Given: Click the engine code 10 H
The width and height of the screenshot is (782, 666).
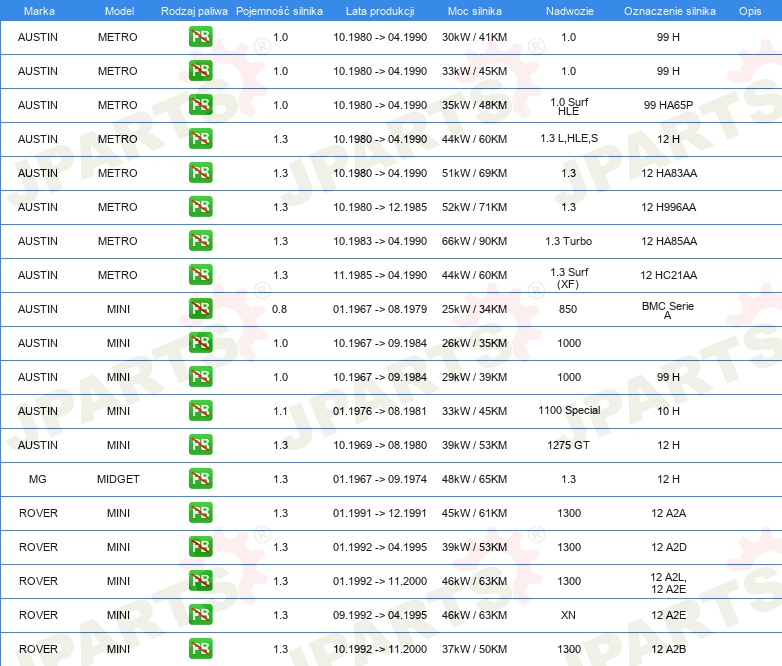Looking at the screenshot, I should pyautogui.click(x=668, y=411).
